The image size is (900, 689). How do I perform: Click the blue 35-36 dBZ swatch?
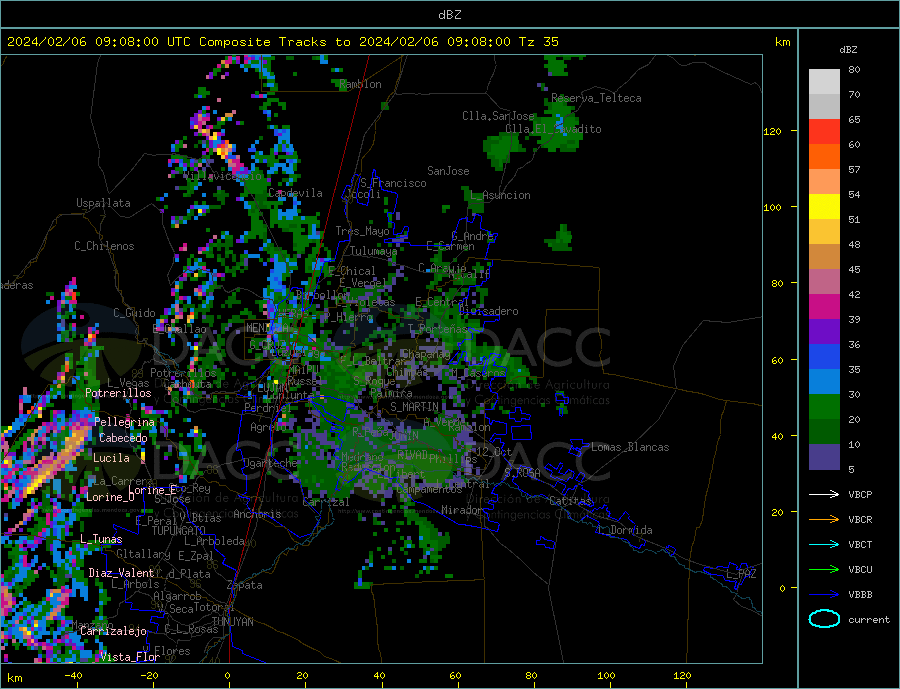click(824, 357)
